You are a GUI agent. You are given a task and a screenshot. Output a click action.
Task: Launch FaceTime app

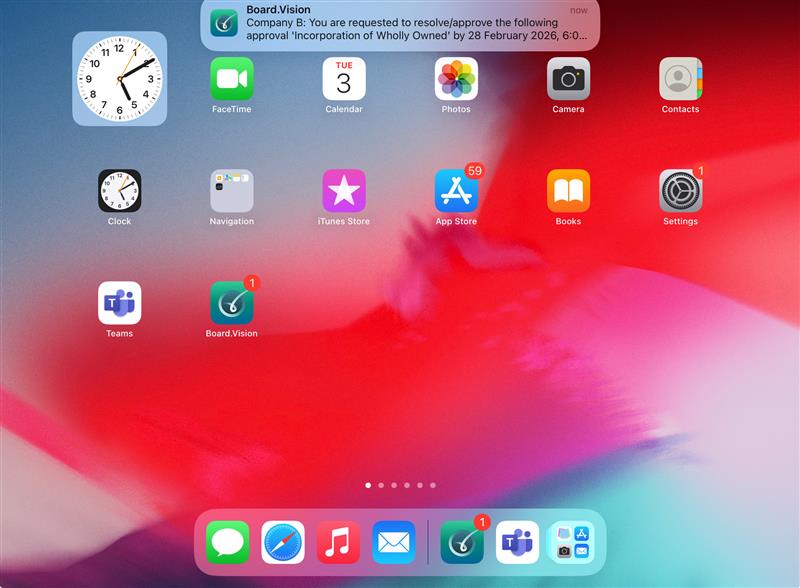click(x=232, y=79)
